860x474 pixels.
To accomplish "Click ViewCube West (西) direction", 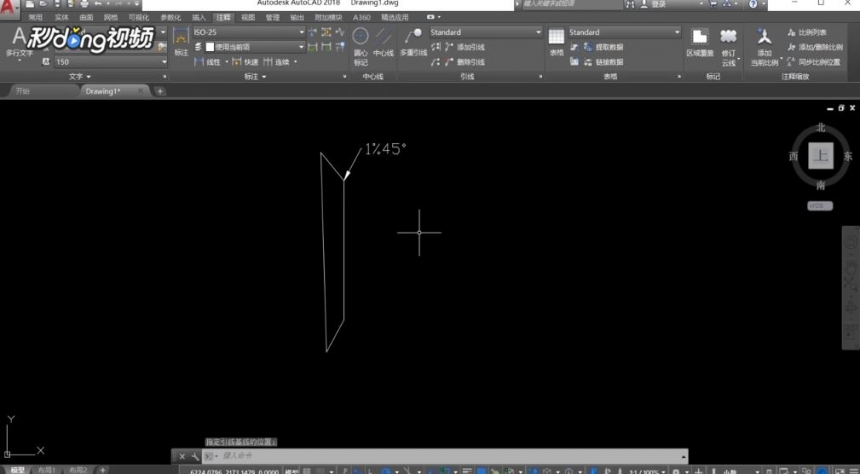I will [793, 156].
